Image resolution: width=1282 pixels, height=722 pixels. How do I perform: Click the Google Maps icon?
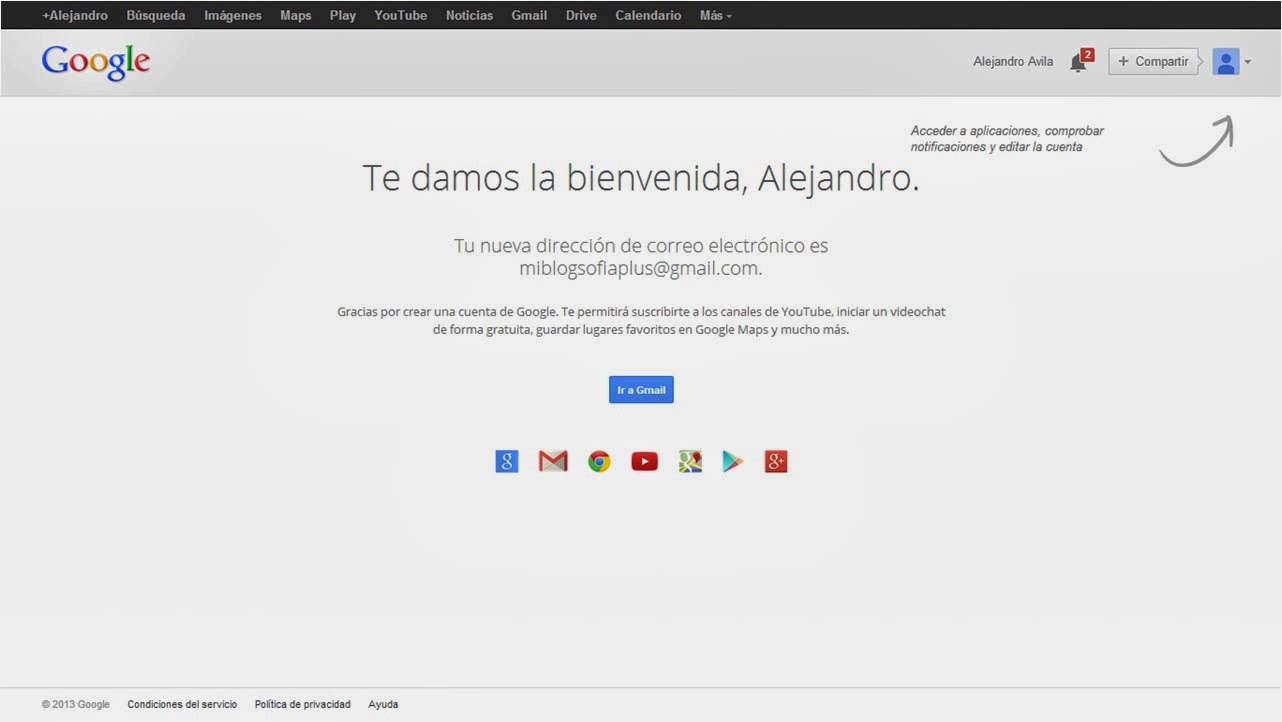(690, 461)
